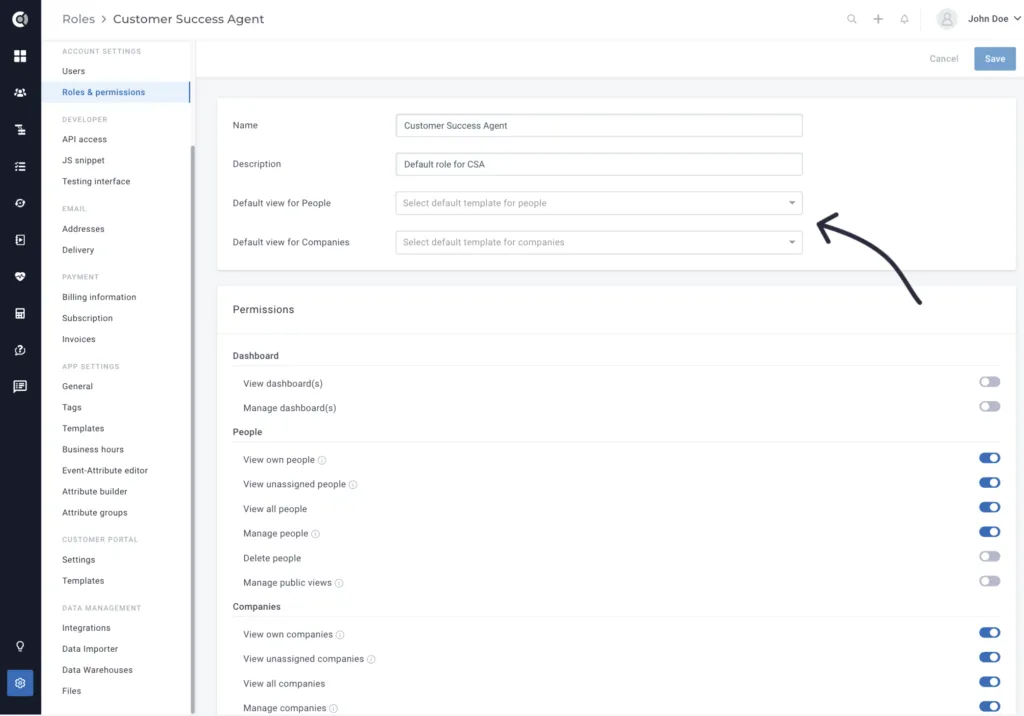Viewport: 1024px width, 716px height.
Task: Click the Cancel button
Action: point(944,59)
